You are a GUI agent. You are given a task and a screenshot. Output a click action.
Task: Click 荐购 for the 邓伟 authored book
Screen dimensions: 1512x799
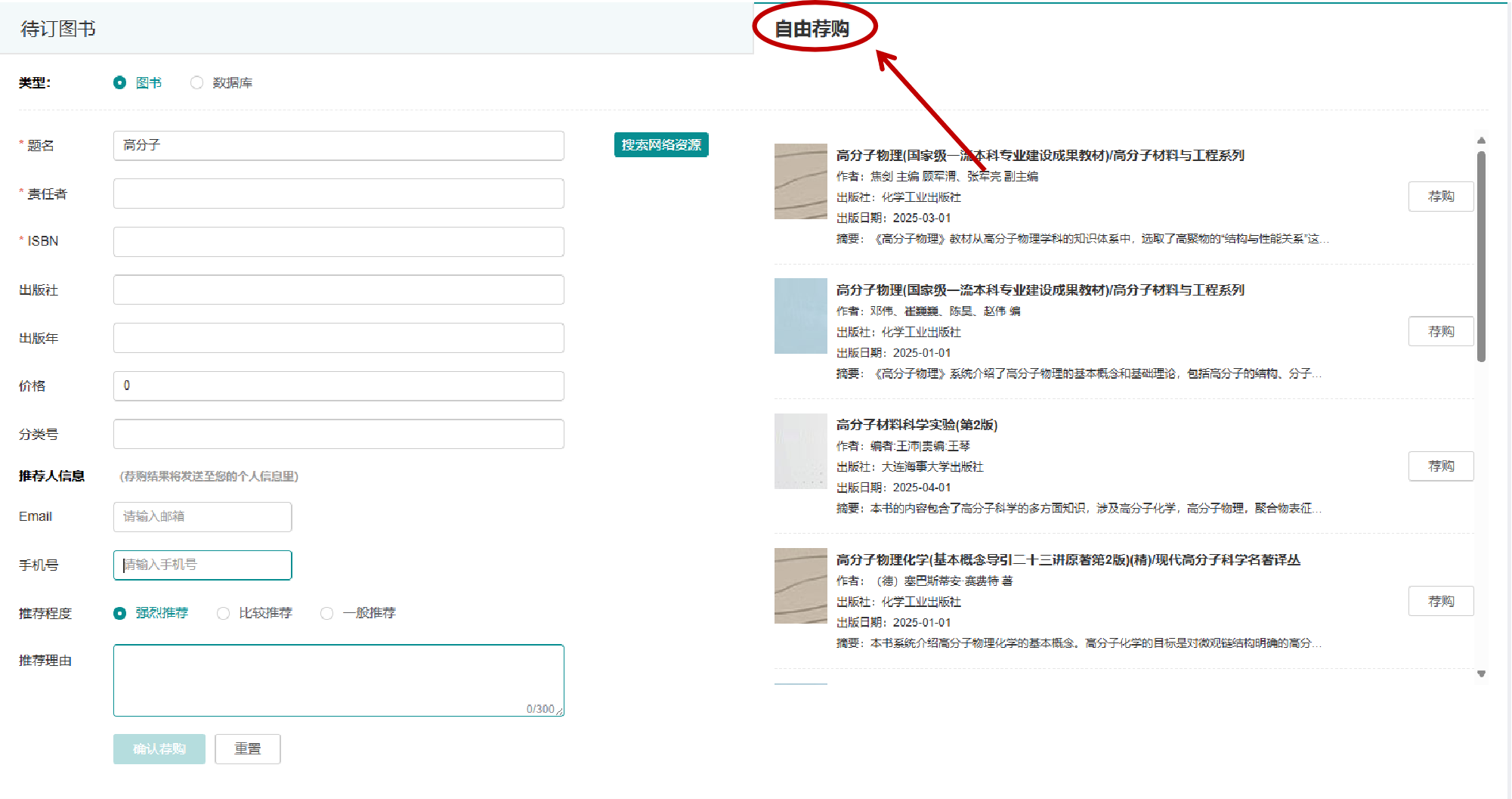1440,331
